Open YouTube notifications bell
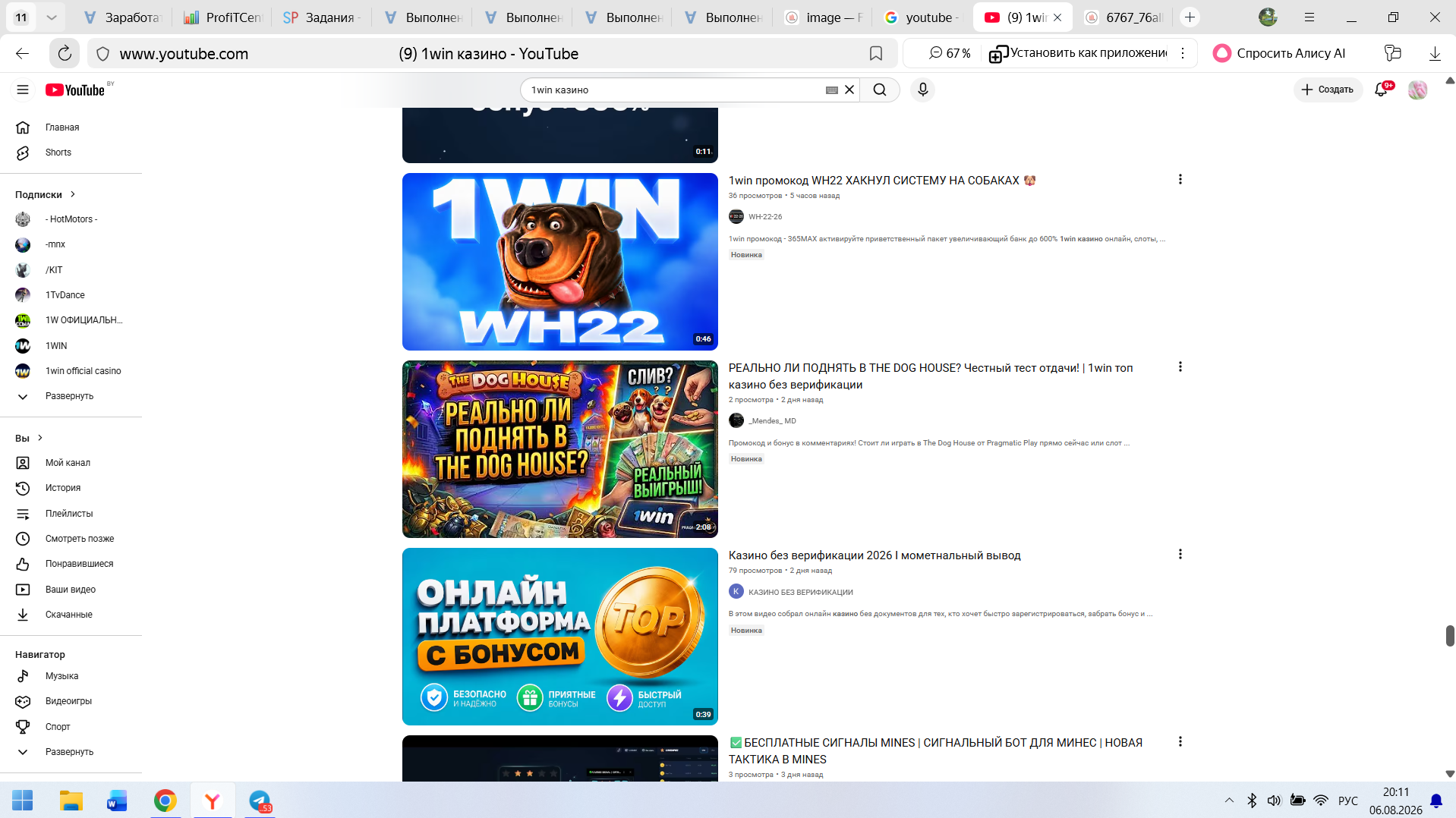The width and height of the screenshot is (1456, 818). click(1382, 90)
